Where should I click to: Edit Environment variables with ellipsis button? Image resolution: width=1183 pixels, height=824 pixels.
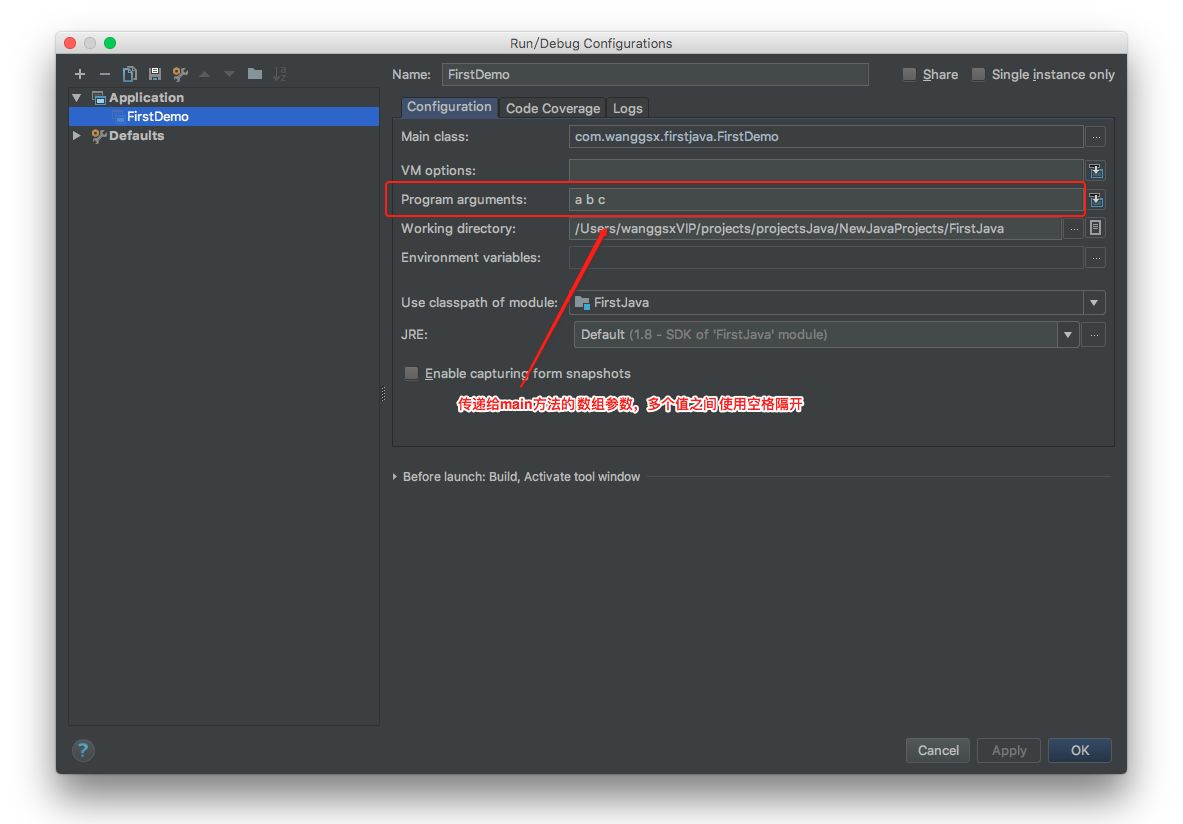(x=1095, y=258)
